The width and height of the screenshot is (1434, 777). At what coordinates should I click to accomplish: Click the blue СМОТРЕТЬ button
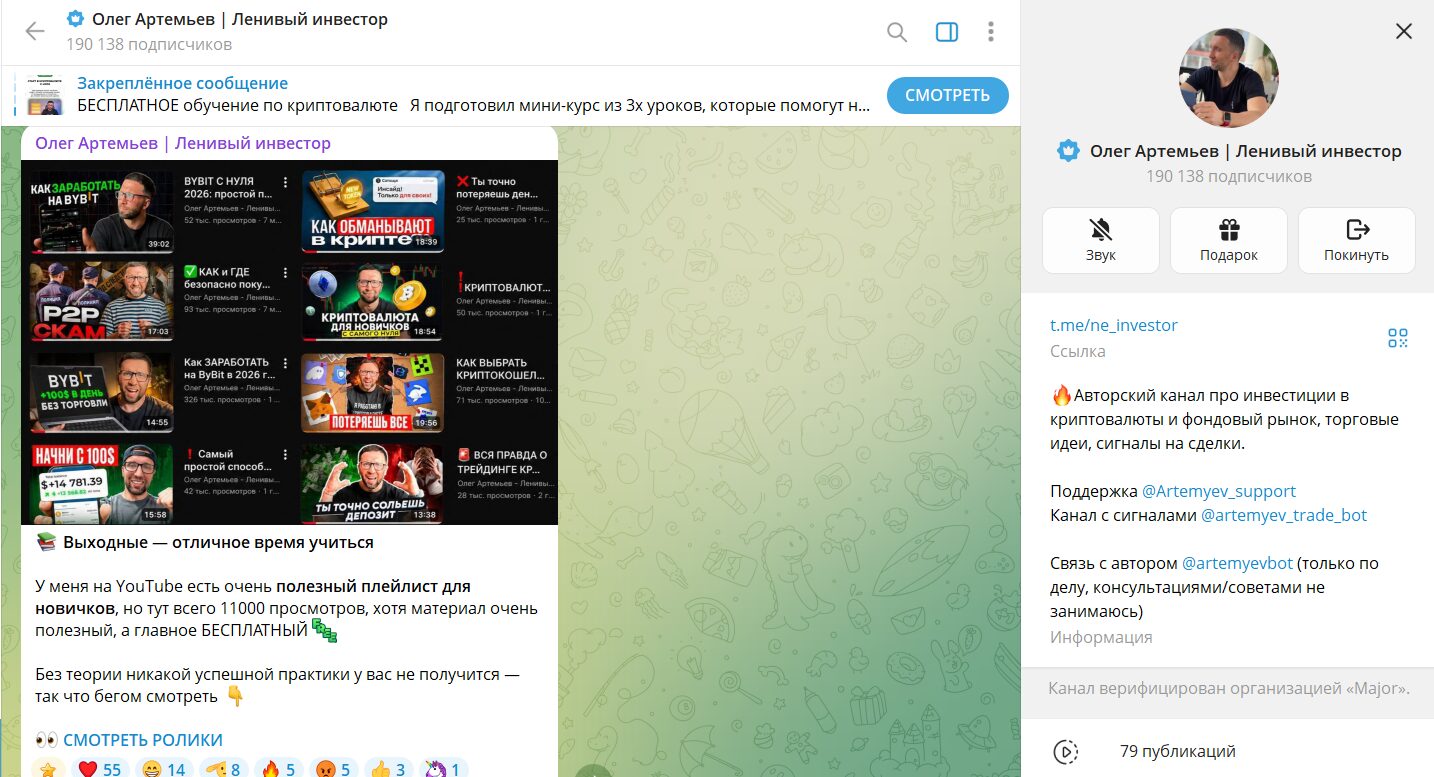[x=947, y=95]
